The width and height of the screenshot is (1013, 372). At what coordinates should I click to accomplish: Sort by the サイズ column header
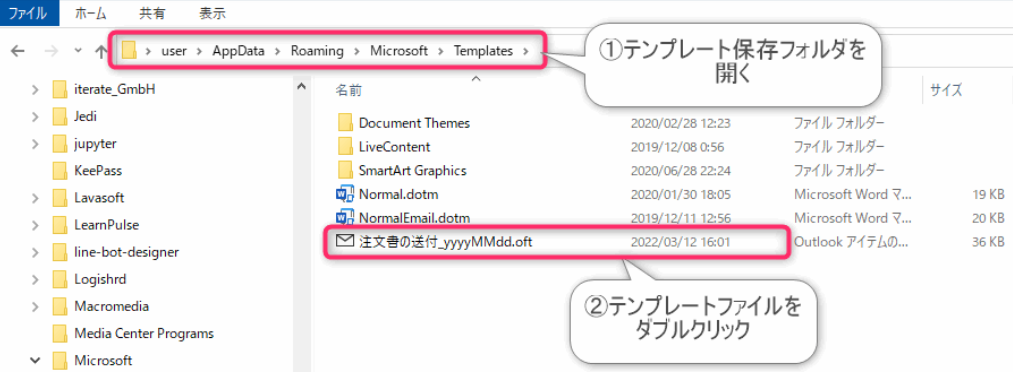click(946, 90)
